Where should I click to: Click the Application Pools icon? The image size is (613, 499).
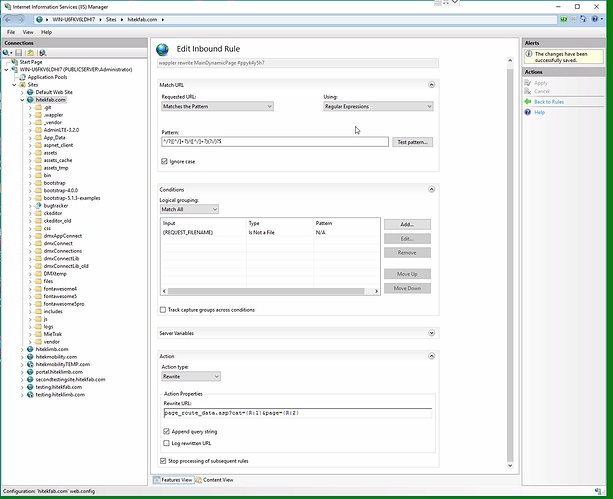click(x=23, y=76)
